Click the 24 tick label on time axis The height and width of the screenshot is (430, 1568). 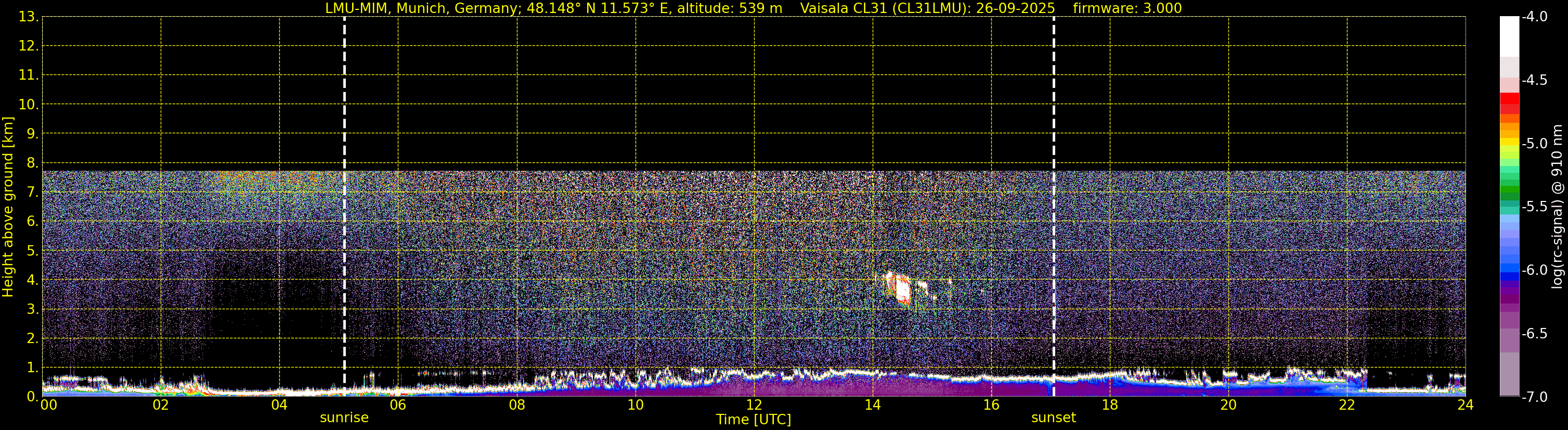click(x=1465, y=405)
